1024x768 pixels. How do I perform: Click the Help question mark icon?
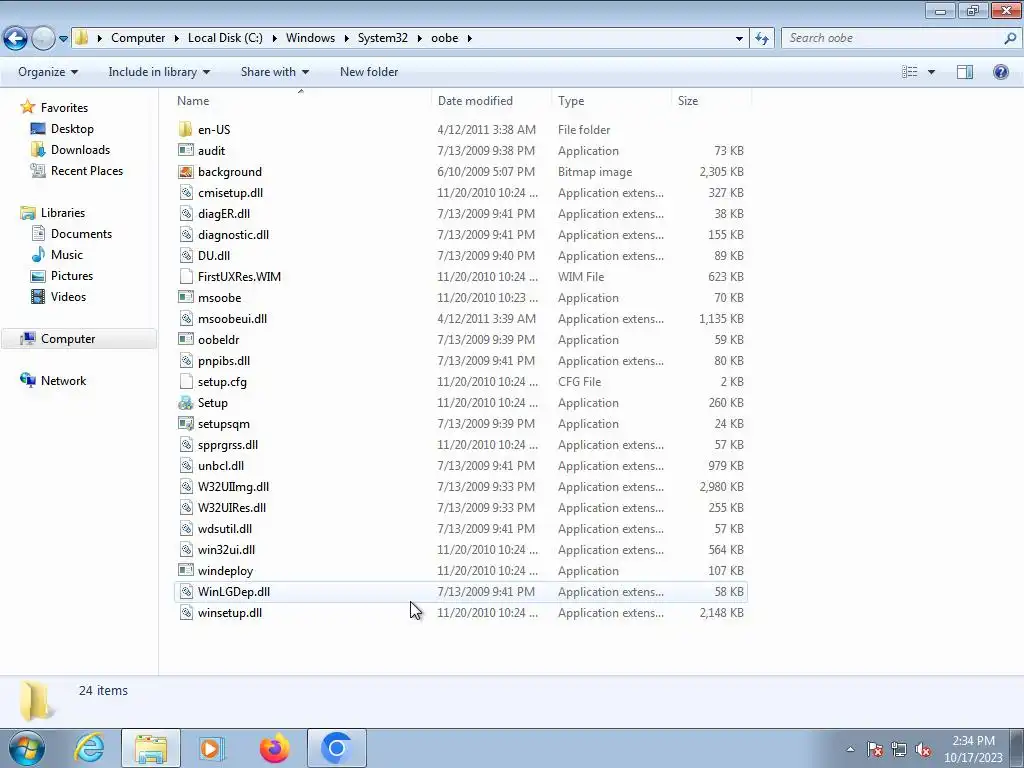[x=1000, y=72]
